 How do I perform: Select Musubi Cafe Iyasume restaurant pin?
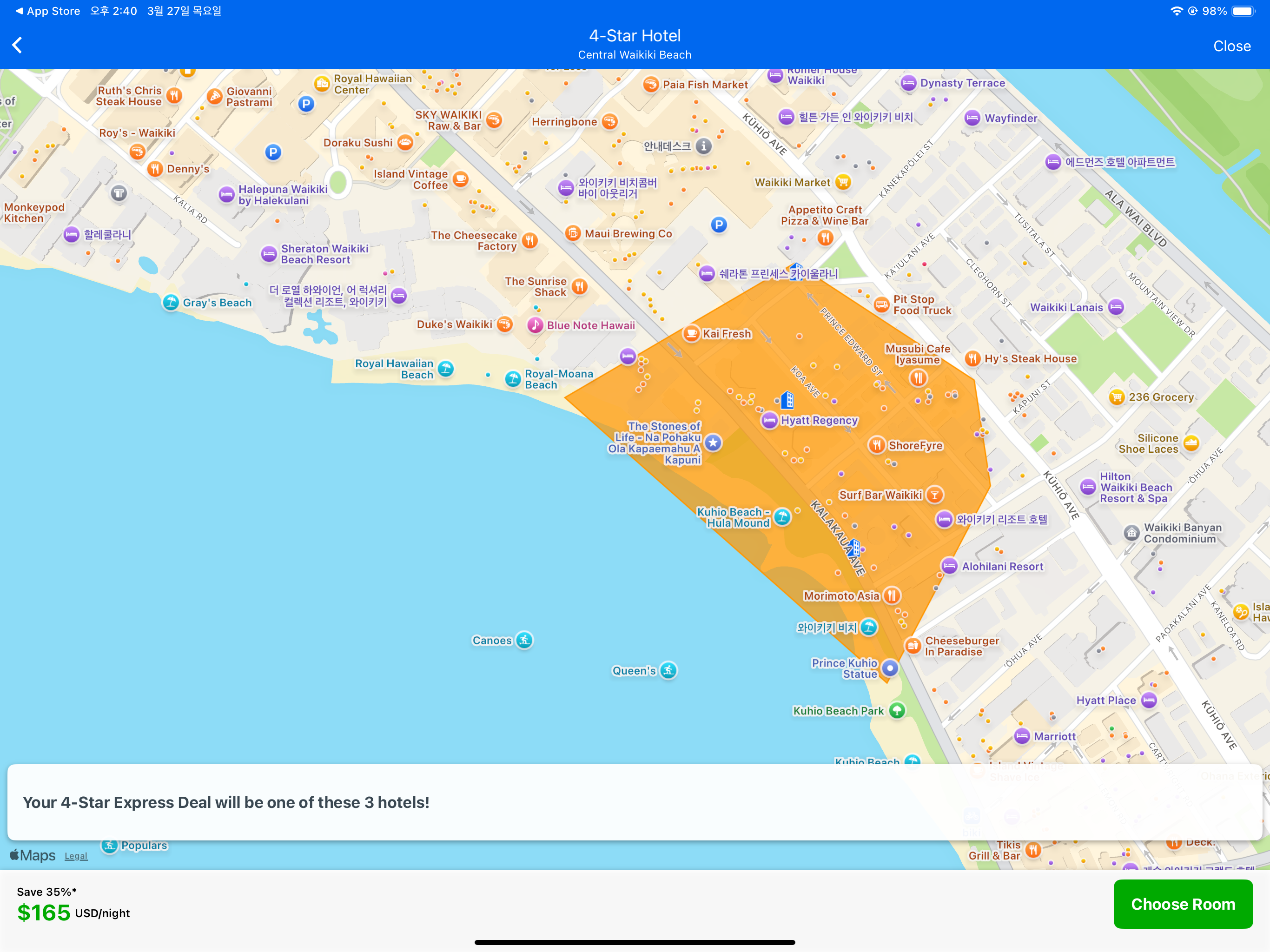(918, 378)
